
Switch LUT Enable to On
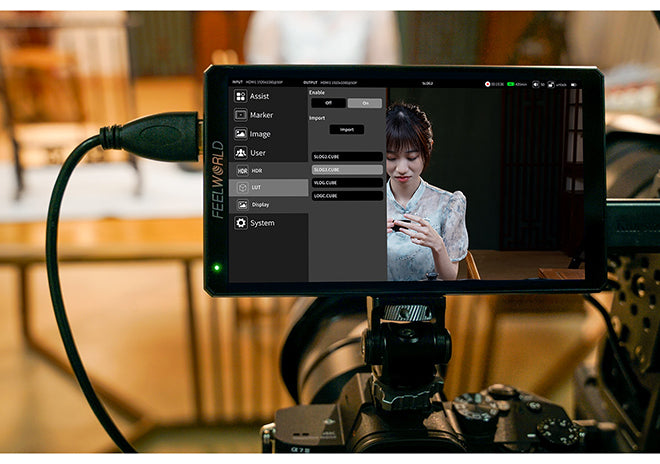coord(364,103)
